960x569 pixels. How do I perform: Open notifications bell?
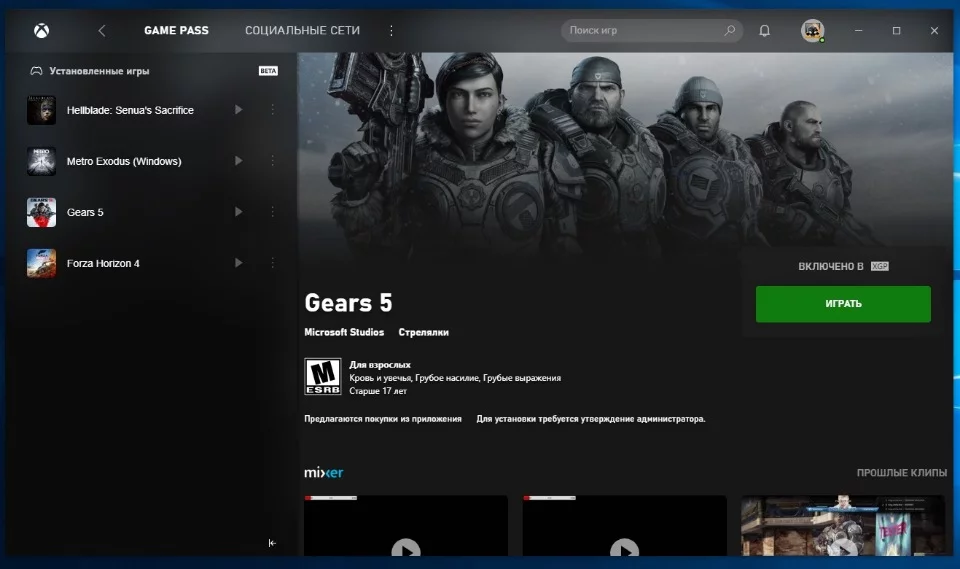[x=764, y=31]
